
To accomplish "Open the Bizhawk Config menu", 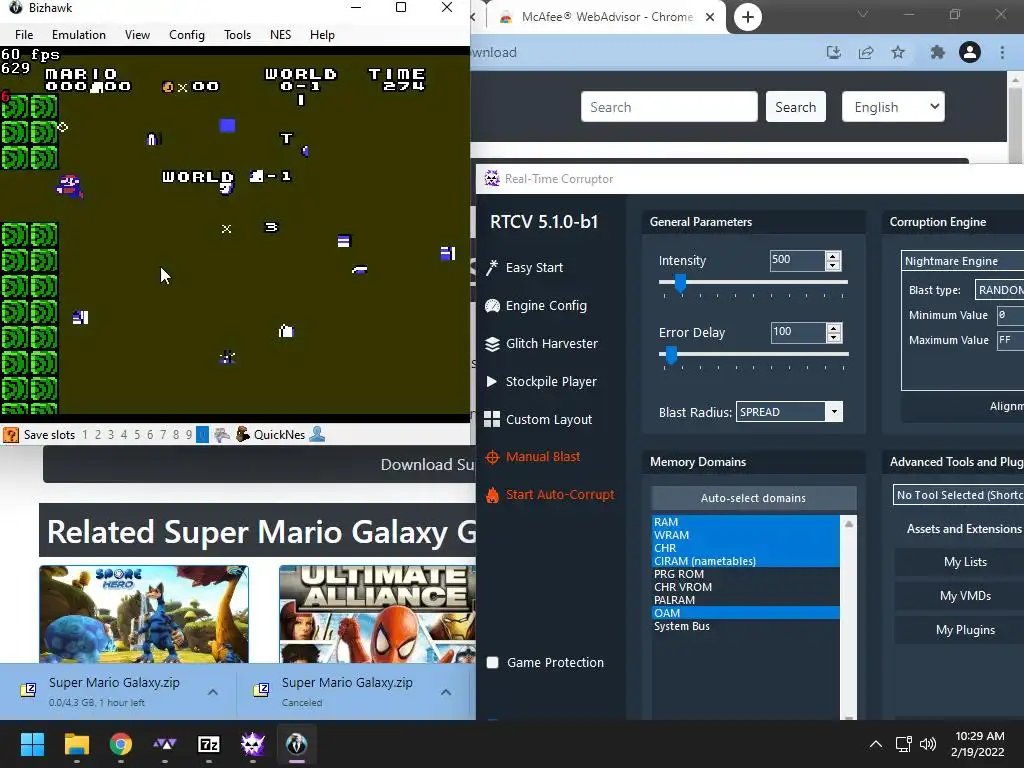I will [187, 35].
